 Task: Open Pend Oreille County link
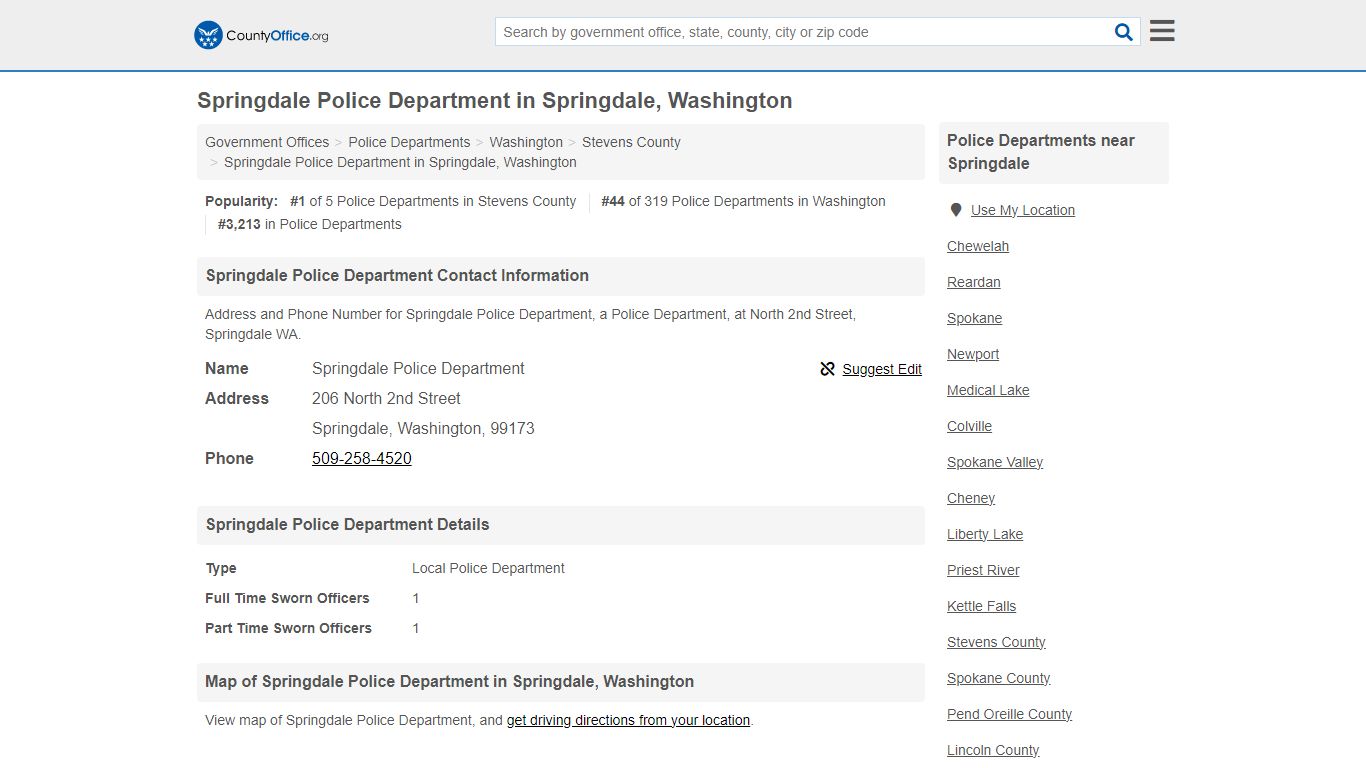point(1010,714)
